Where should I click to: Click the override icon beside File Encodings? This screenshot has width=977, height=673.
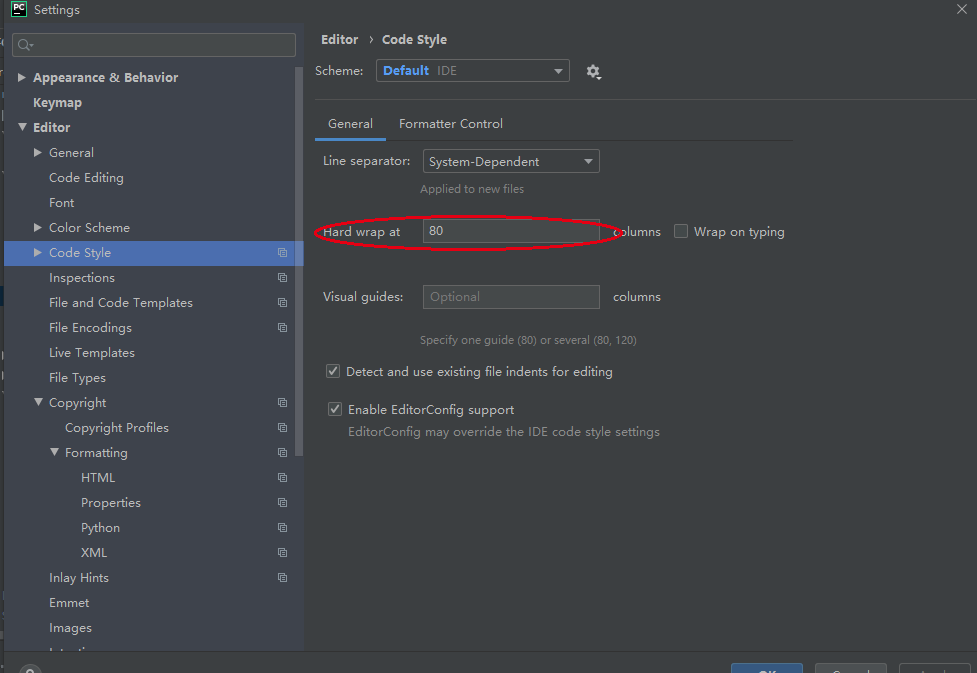282,327
